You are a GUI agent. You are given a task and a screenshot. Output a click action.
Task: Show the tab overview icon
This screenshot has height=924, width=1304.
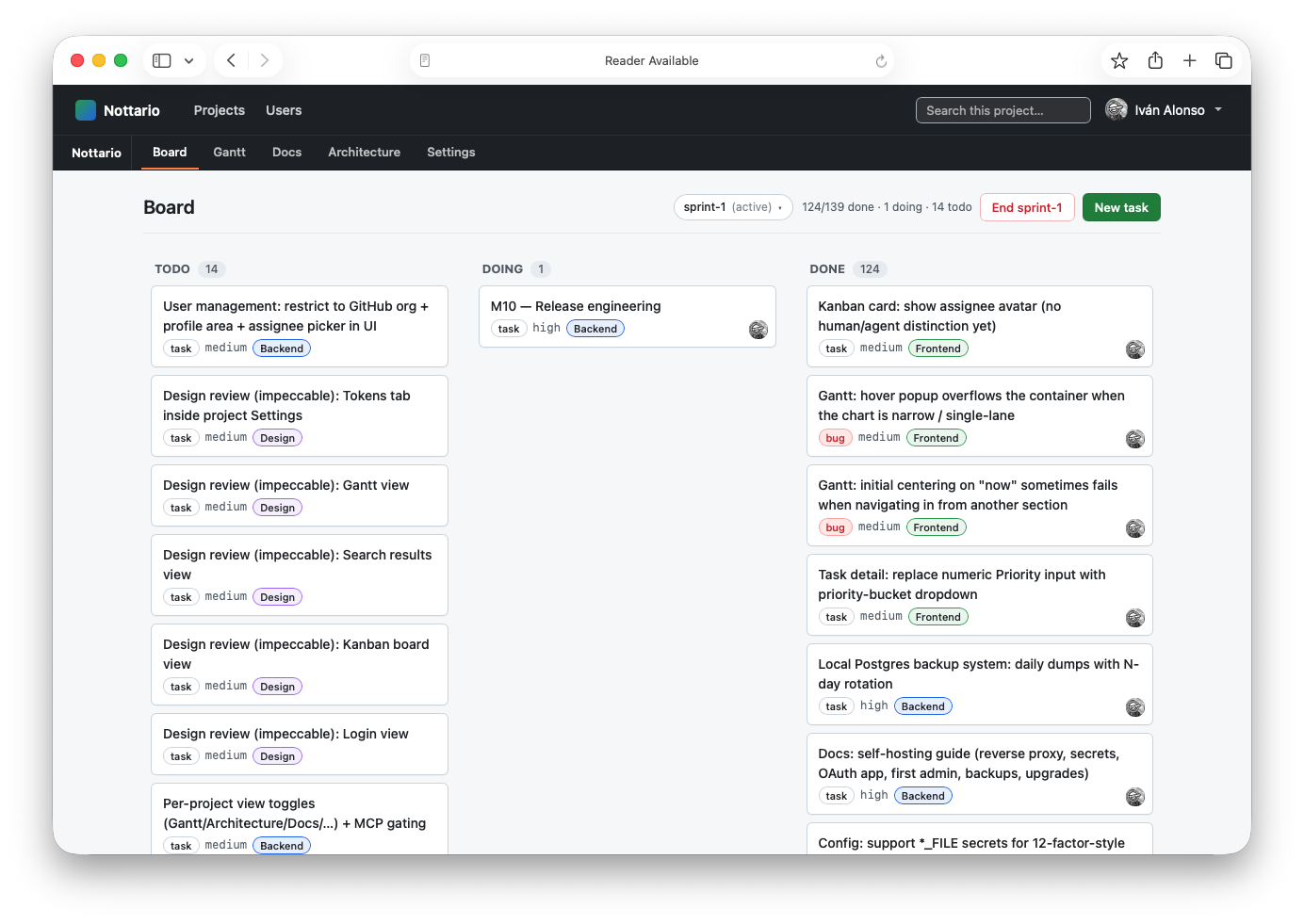[x=1224, y=60]
